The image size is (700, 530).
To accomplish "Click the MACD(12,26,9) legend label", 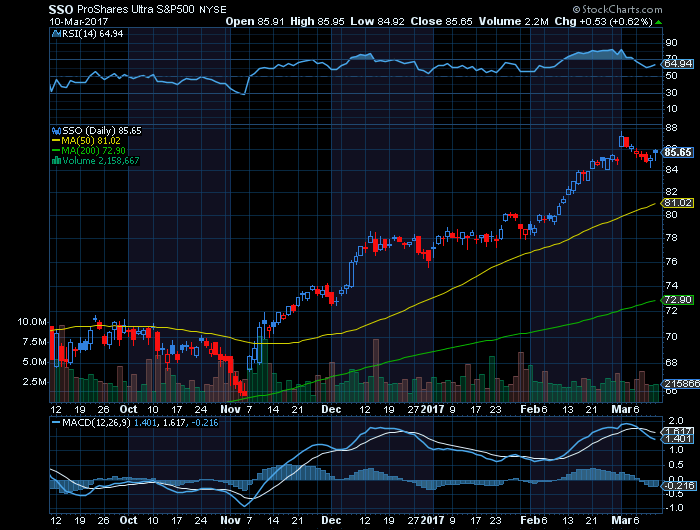I will (x=96, y=423).
